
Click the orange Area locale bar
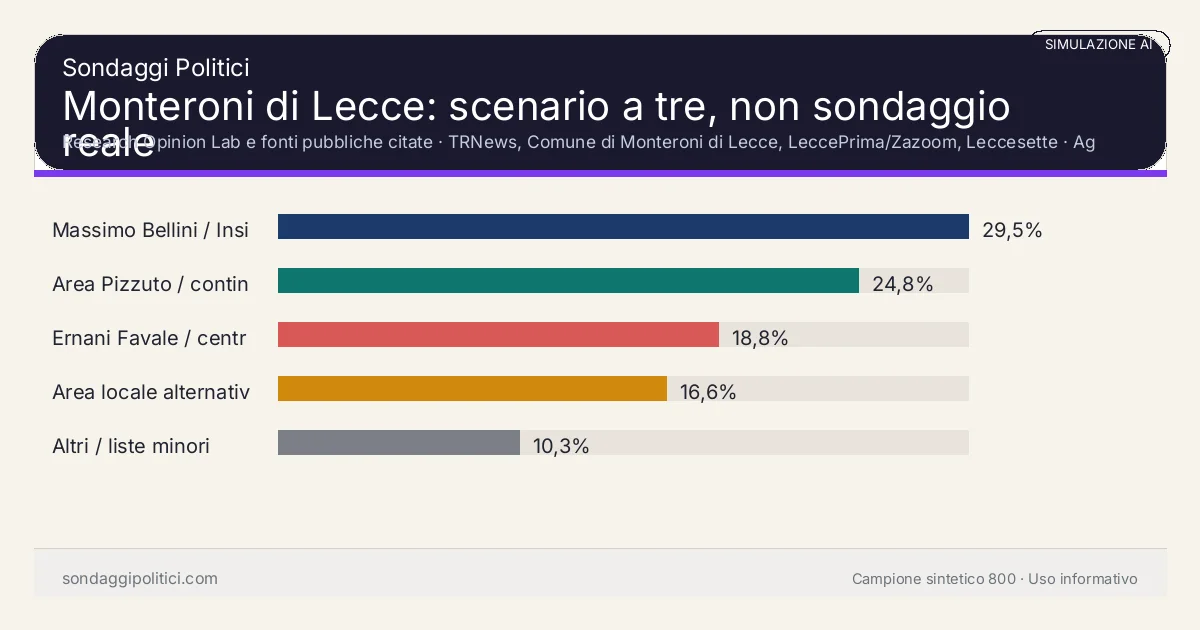tap(472, 389)
